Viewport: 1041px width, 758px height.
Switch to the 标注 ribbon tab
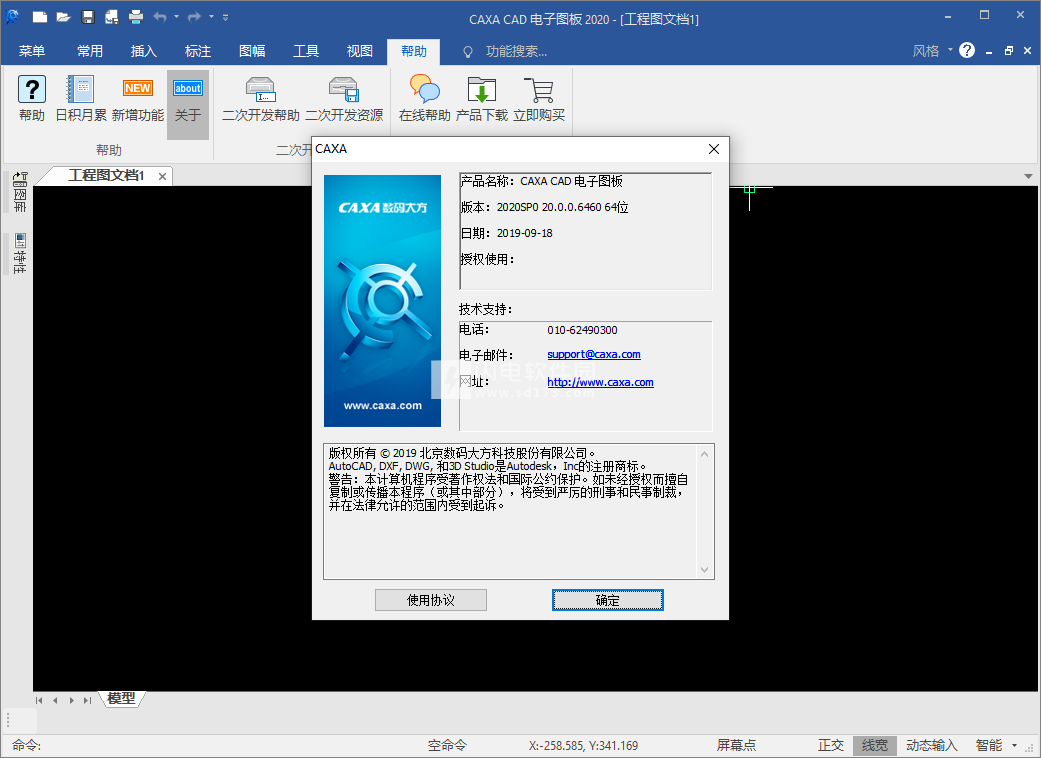pos(198,51)
